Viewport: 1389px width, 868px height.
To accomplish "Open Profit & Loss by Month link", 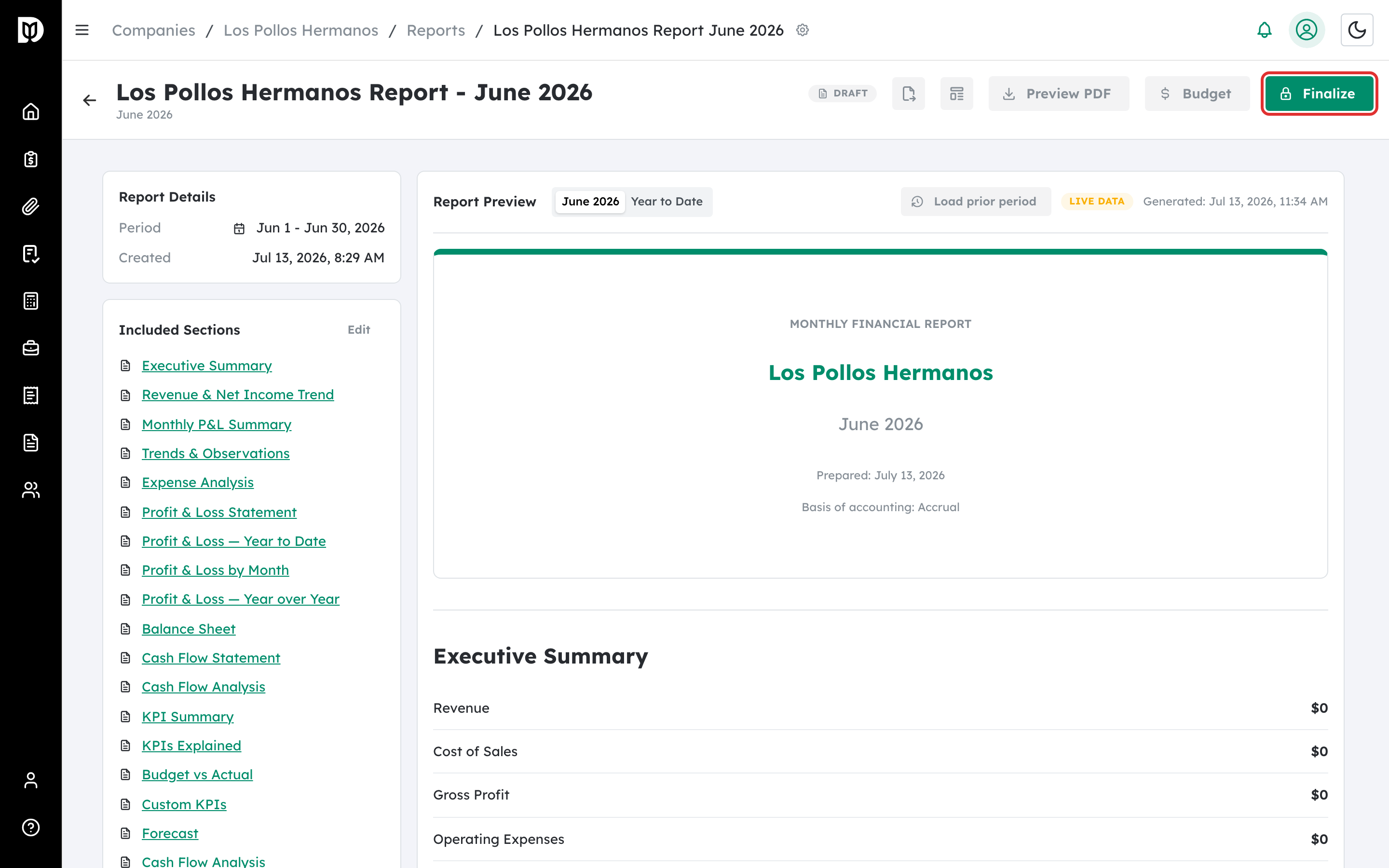I will 215,570.
